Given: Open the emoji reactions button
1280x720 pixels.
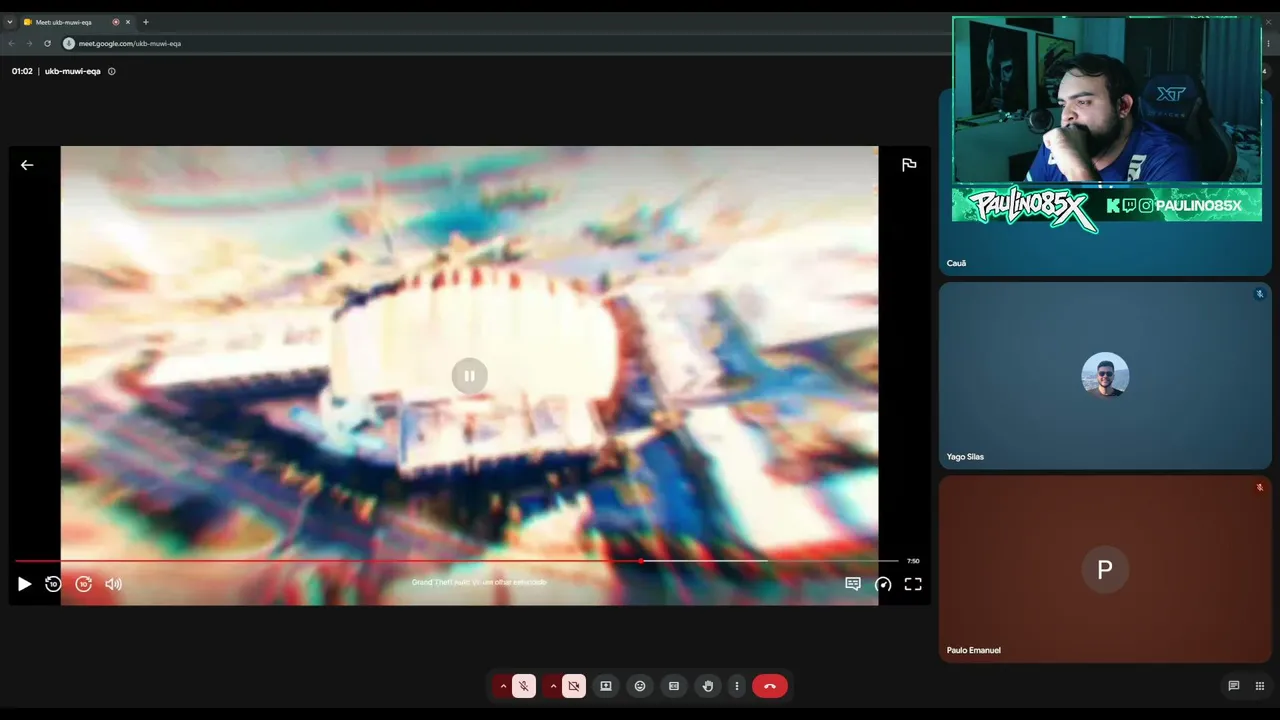Looking at the screenshot, I should click(640, 686).
